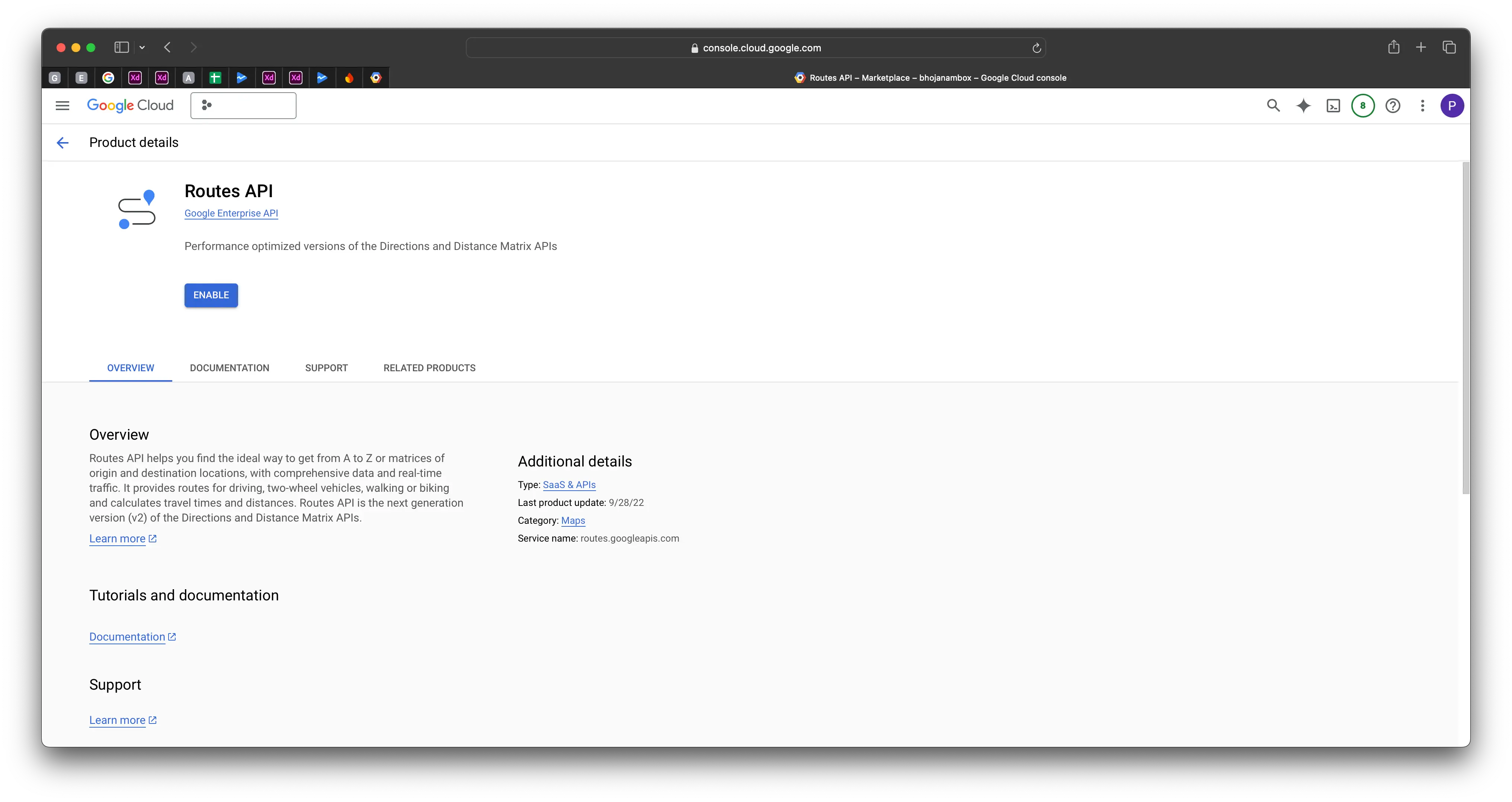The width and height of the screenshot is (1512, 802).
Task: Open a new Safari tab
Action: point(1421,48)
